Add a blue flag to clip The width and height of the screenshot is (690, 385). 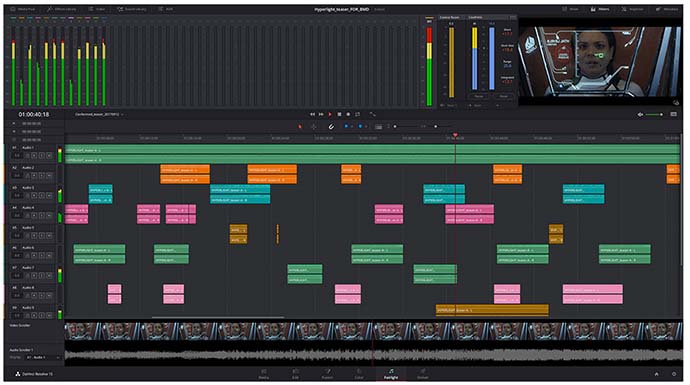click(x=346, y=127)
